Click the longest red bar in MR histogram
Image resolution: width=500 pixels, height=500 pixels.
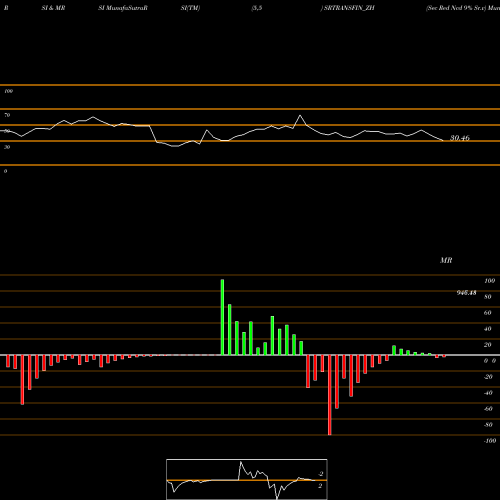coord(330,395)
